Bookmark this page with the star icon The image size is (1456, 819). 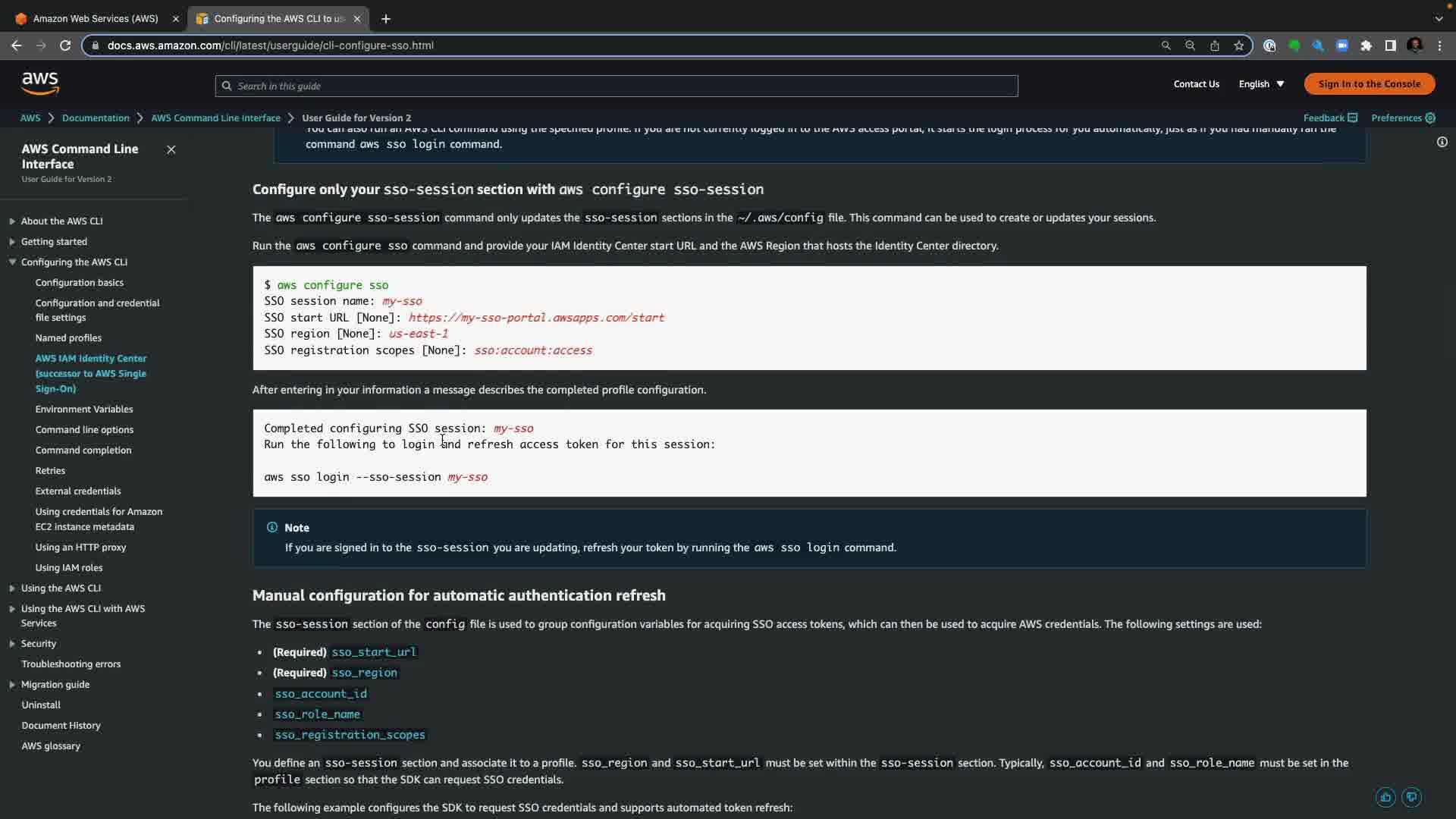(x=1238, y=45)
